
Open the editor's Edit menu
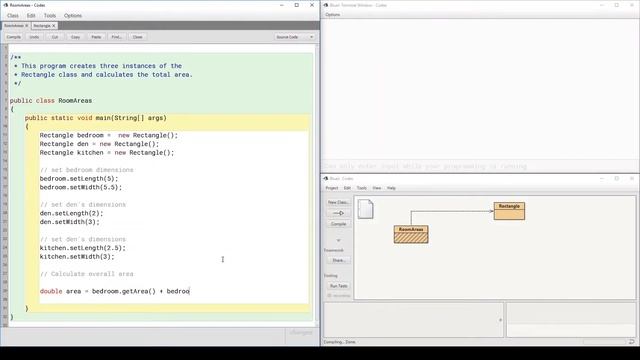pos(31,16)
